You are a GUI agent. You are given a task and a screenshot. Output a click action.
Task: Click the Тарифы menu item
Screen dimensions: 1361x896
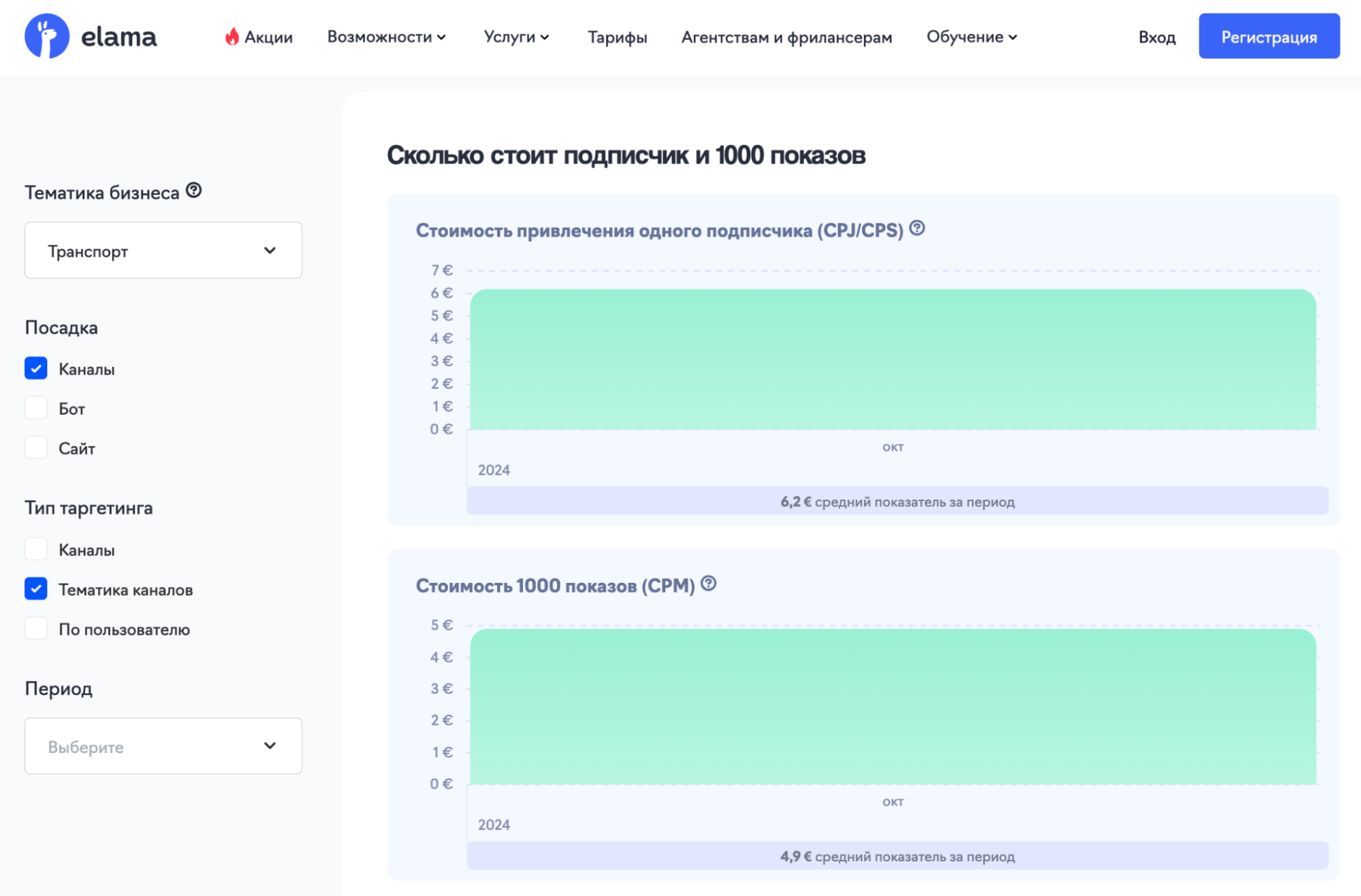coord(617,36)
